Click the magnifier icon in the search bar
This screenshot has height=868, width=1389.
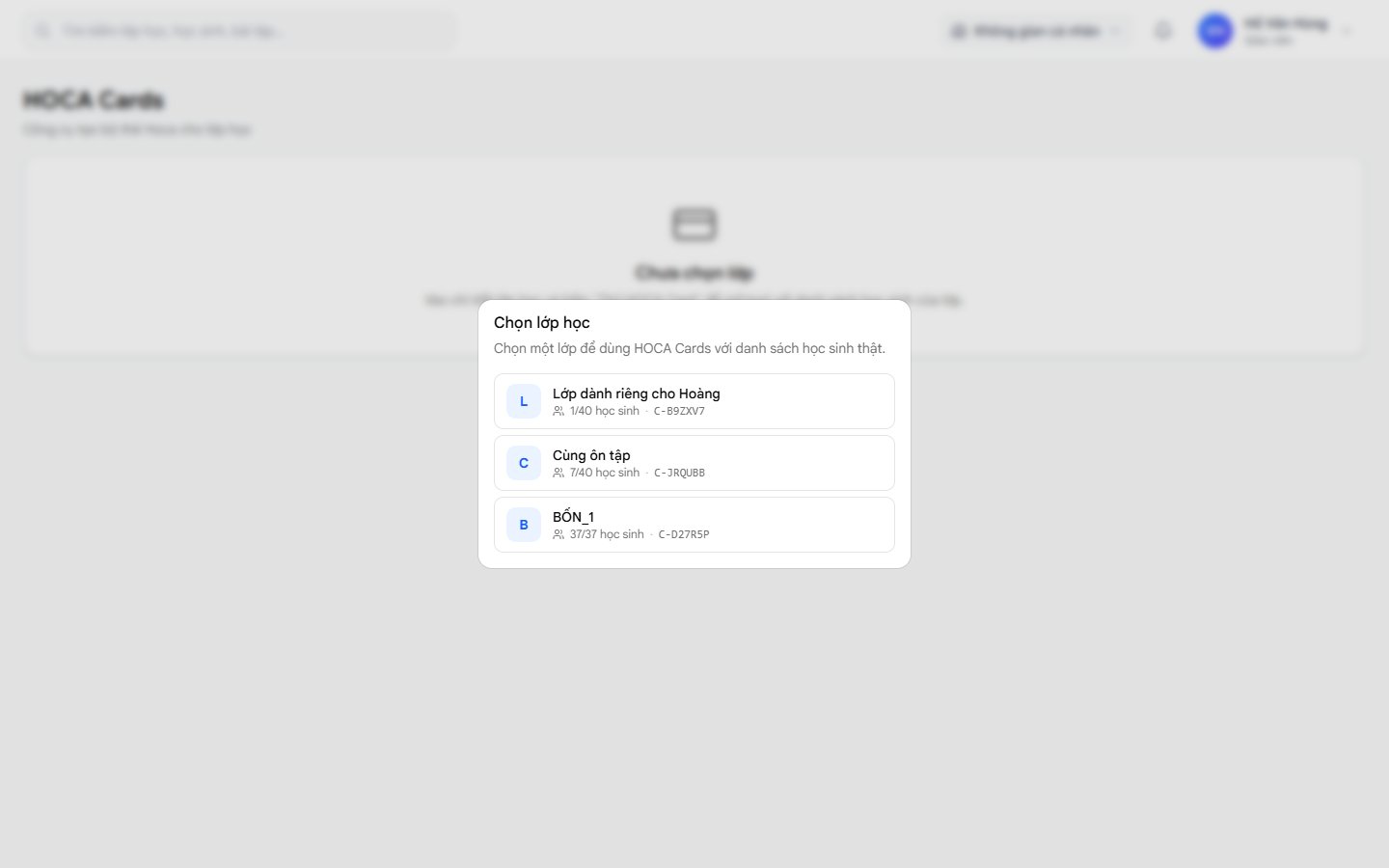42,31
